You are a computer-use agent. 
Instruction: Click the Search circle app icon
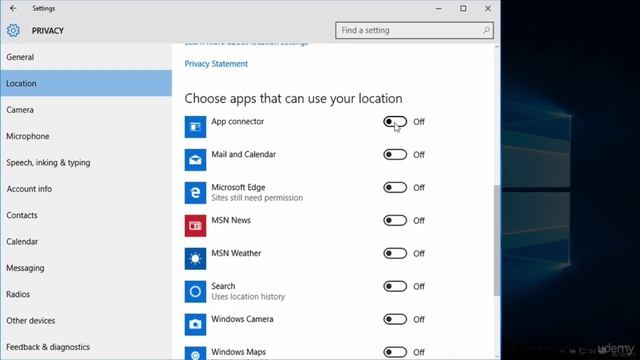tap(195, 291)
